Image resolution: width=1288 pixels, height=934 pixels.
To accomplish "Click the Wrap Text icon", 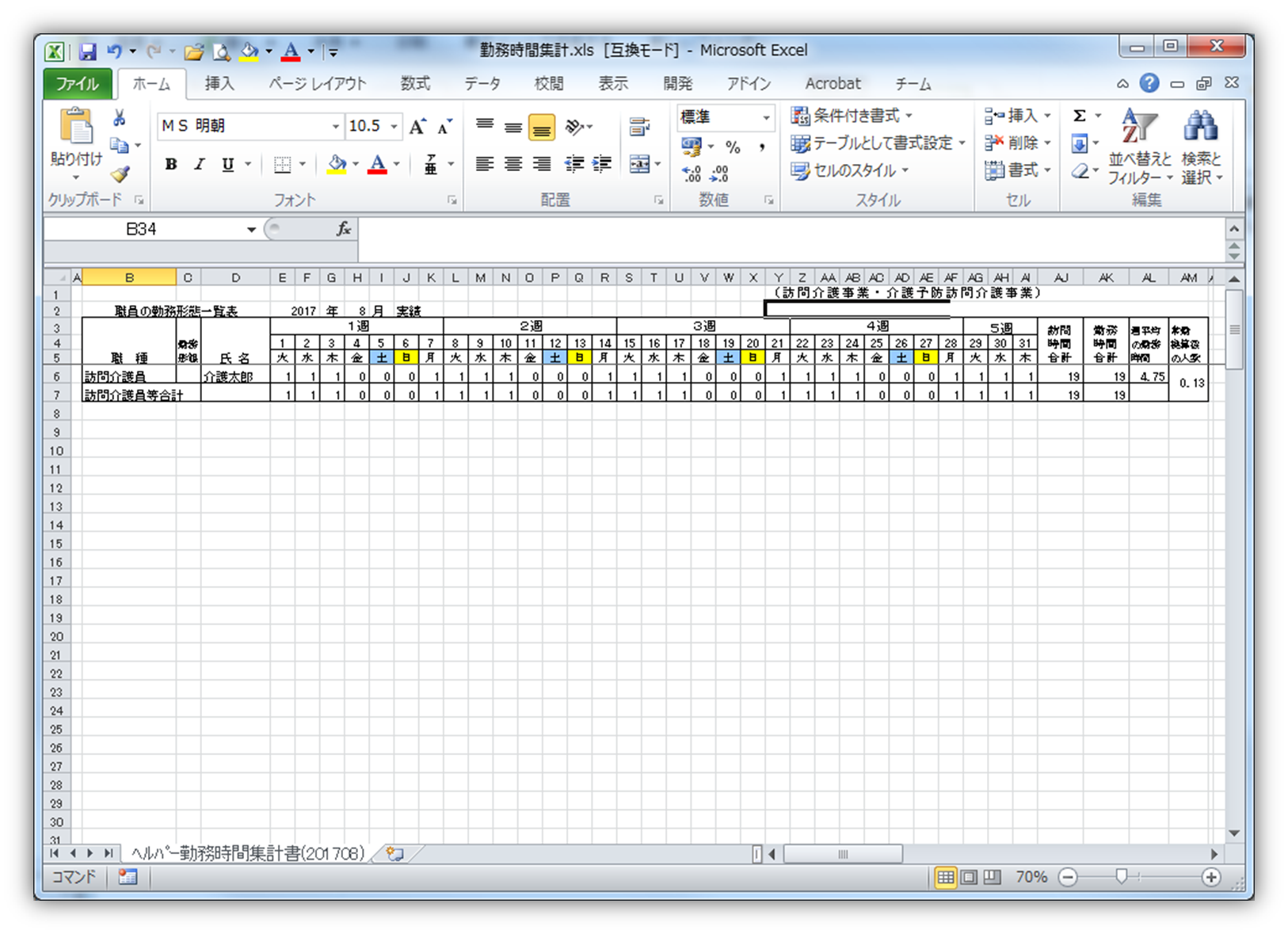I will tap(639, 127).
